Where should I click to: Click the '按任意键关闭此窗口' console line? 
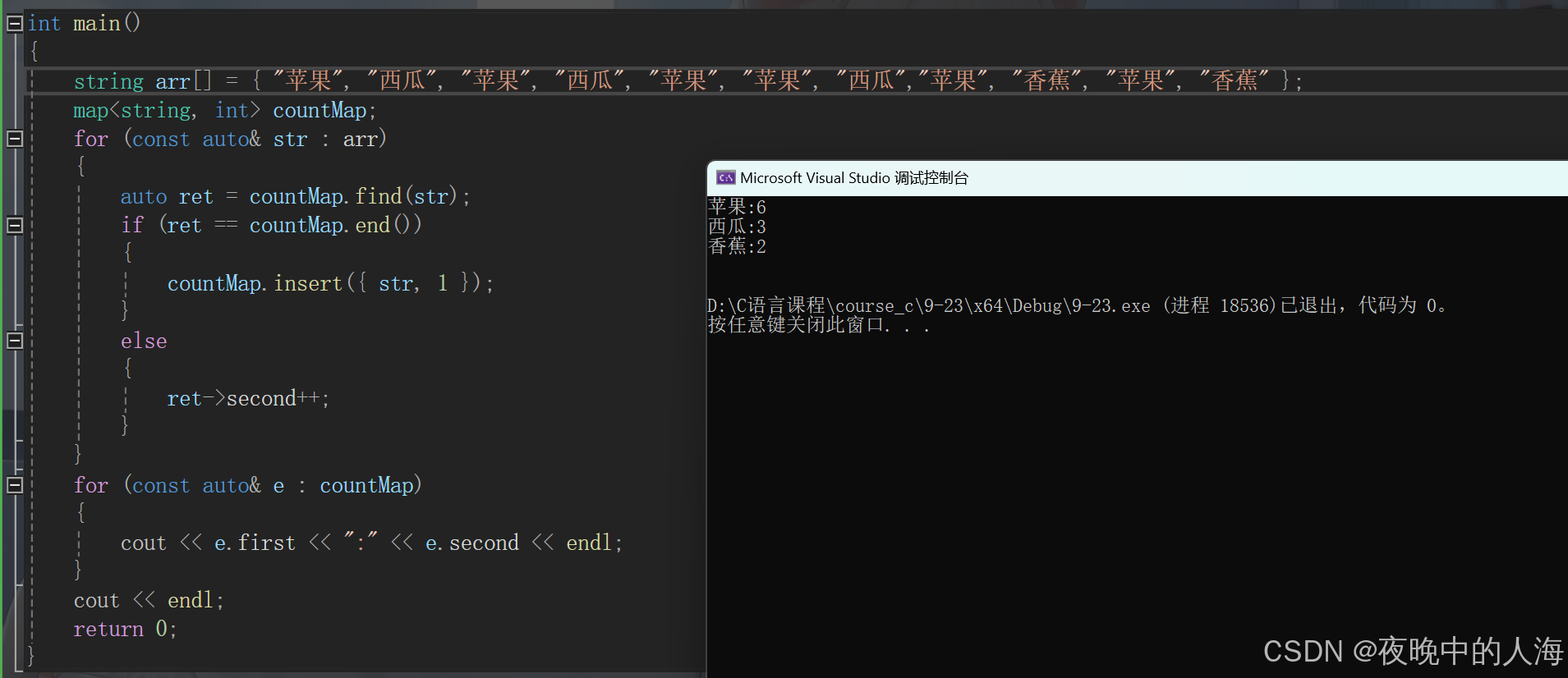[x=819, y=325]
